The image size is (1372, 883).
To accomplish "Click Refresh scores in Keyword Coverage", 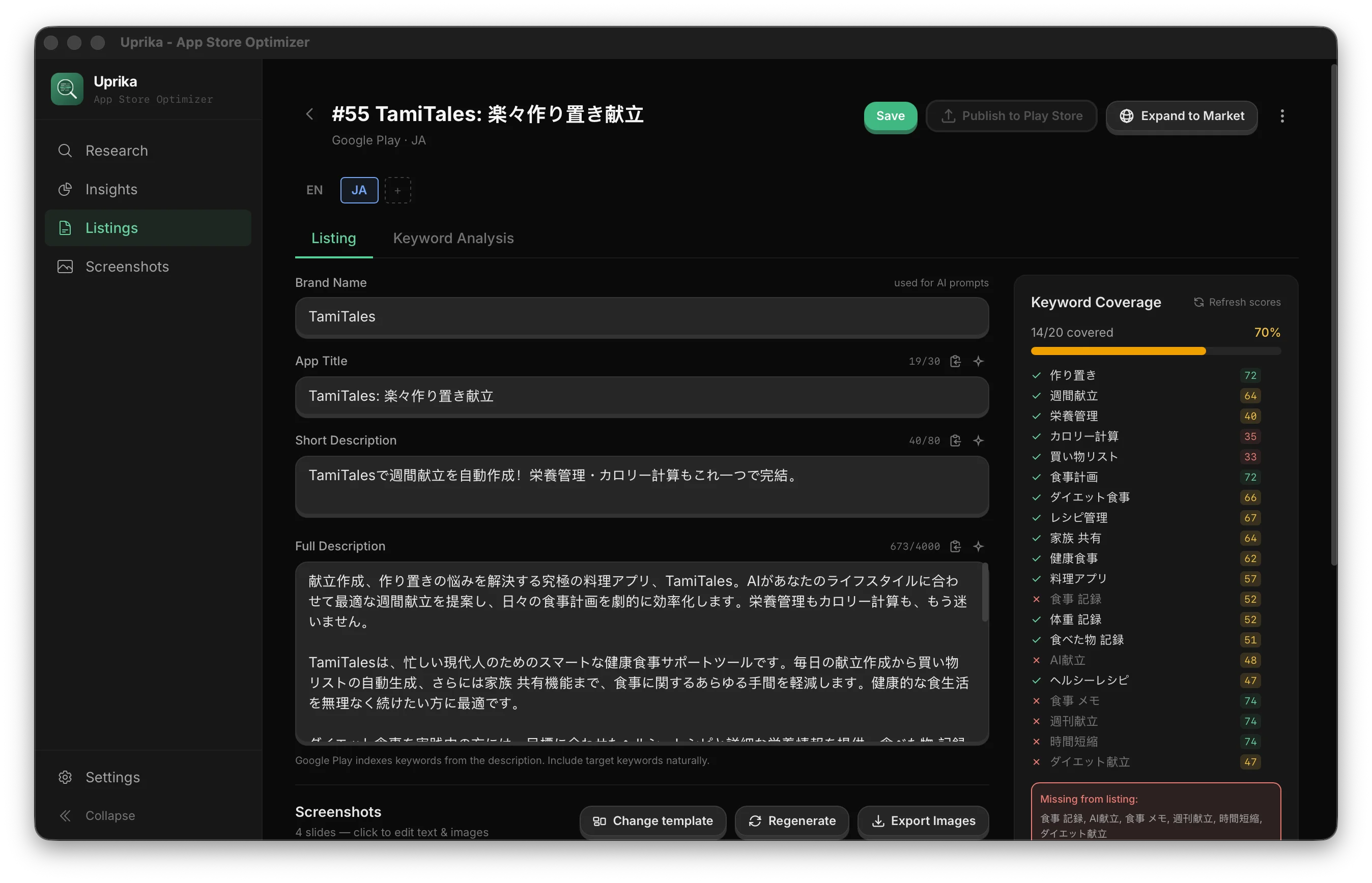I will point(1237,302).
